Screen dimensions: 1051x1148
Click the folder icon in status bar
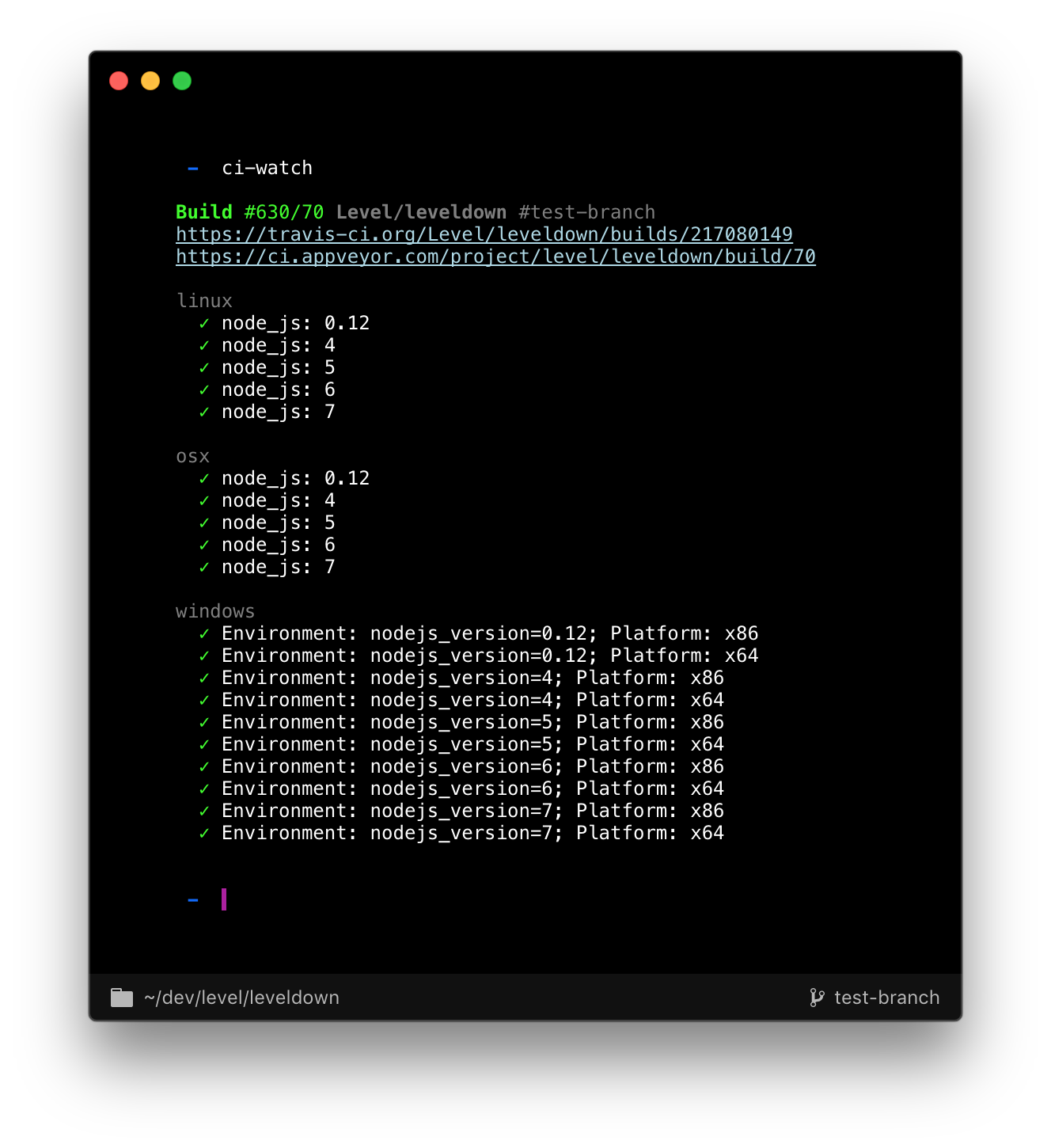122,998
